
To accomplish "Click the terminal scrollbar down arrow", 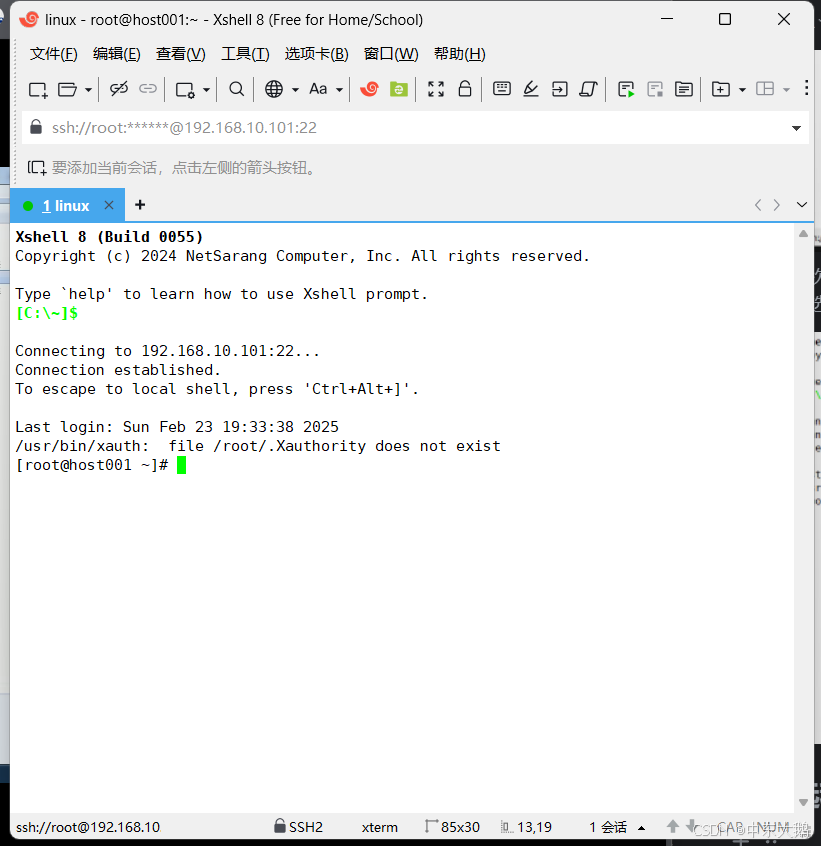I will (803, 802).
